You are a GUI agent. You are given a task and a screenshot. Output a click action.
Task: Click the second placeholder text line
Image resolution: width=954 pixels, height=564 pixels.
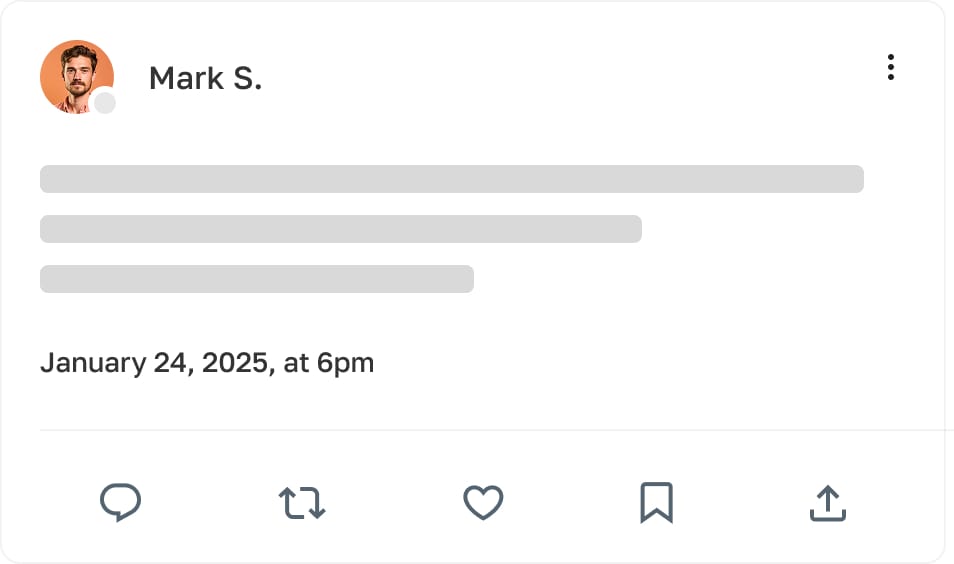coord(340,229)
